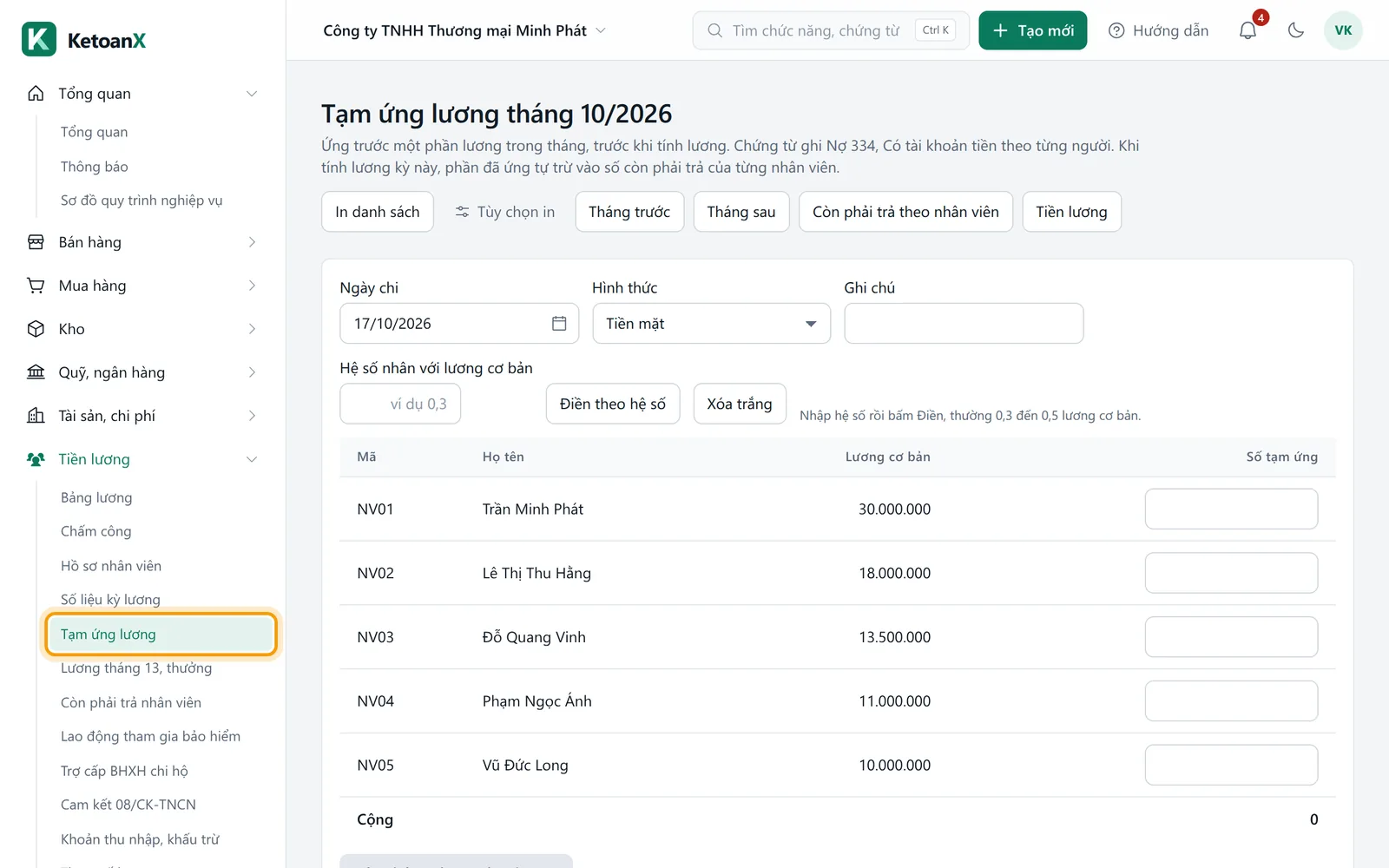Expand Quỹ, ngân hàng chevron
The height and width of the screenshot is (868, 1389).
[252, 372]
